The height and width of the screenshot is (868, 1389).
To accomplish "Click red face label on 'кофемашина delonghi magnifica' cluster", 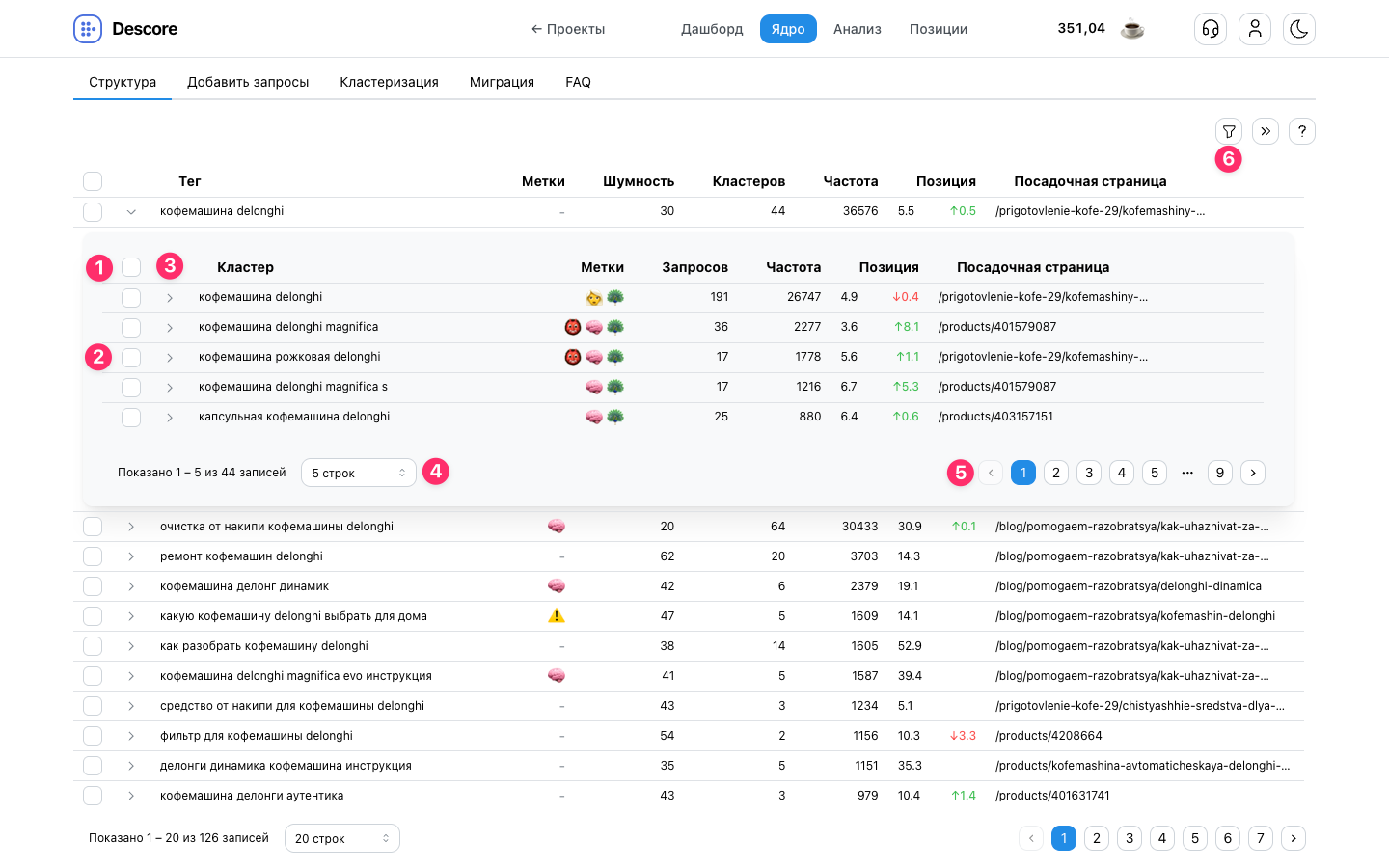I will tap(573, 327).
